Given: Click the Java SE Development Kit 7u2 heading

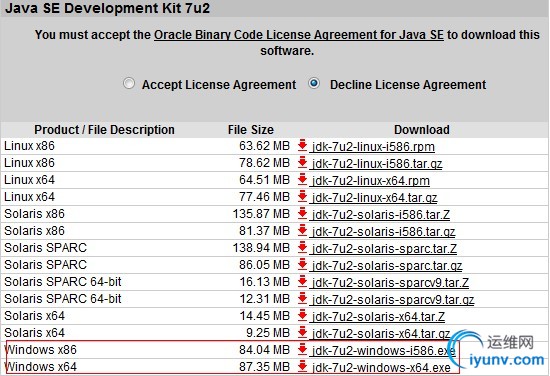Looking at the screenshot, I should (107, 8).
